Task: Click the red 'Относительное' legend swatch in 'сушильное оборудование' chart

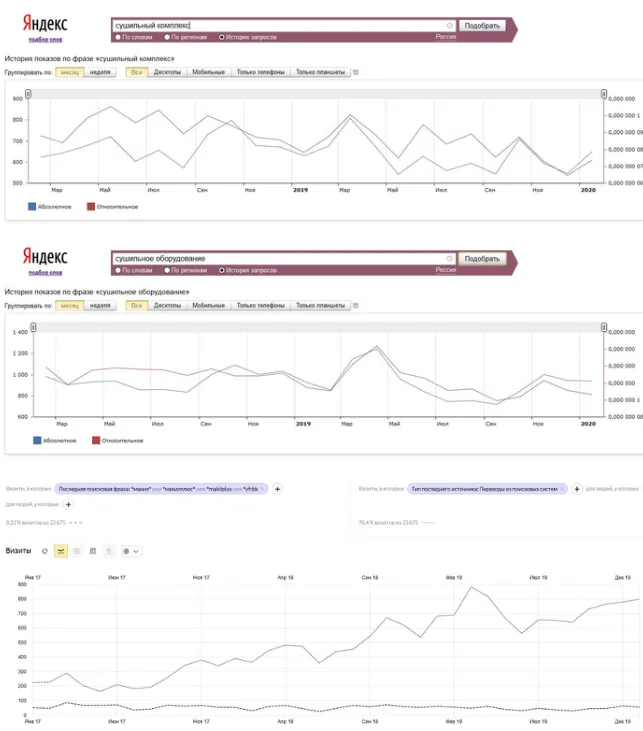Action: 96,440
